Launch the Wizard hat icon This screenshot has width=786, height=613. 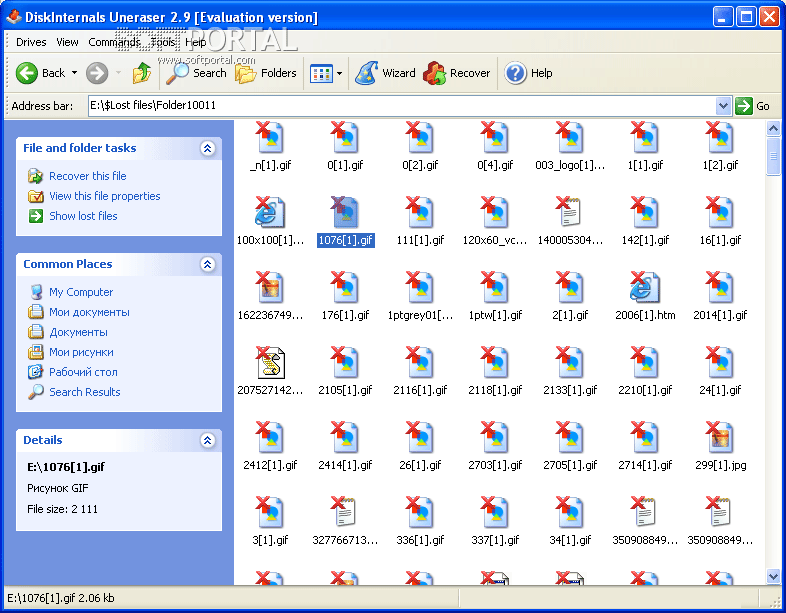[366, 73]
